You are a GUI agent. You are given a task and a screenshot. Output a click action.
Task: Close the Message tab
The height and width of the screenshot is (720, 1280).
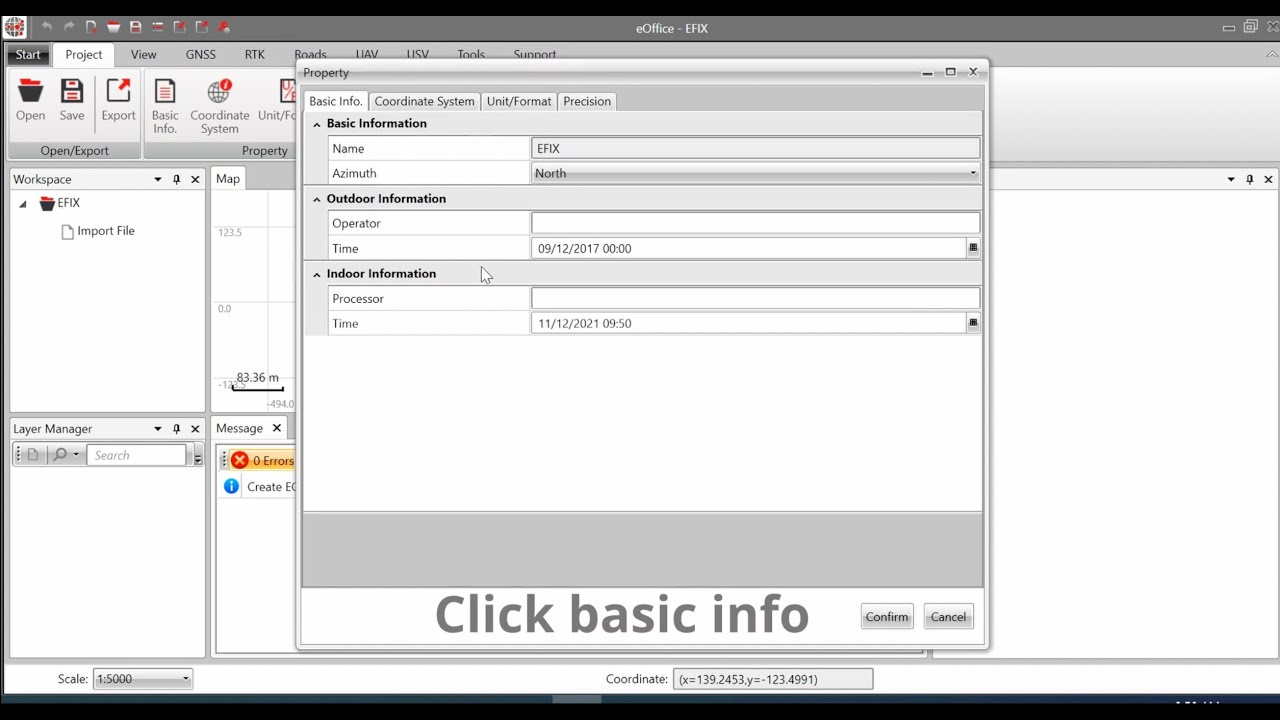pos(277,428)
